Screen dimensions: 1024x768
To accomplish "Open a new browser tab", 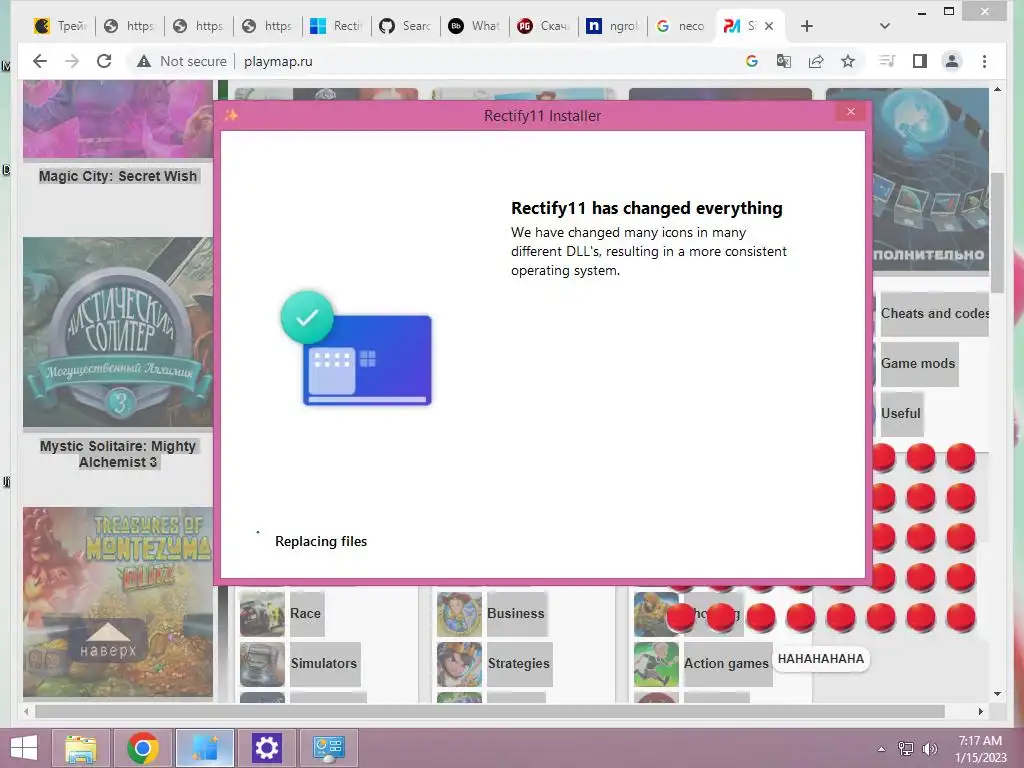I will [x=807, y=26].
